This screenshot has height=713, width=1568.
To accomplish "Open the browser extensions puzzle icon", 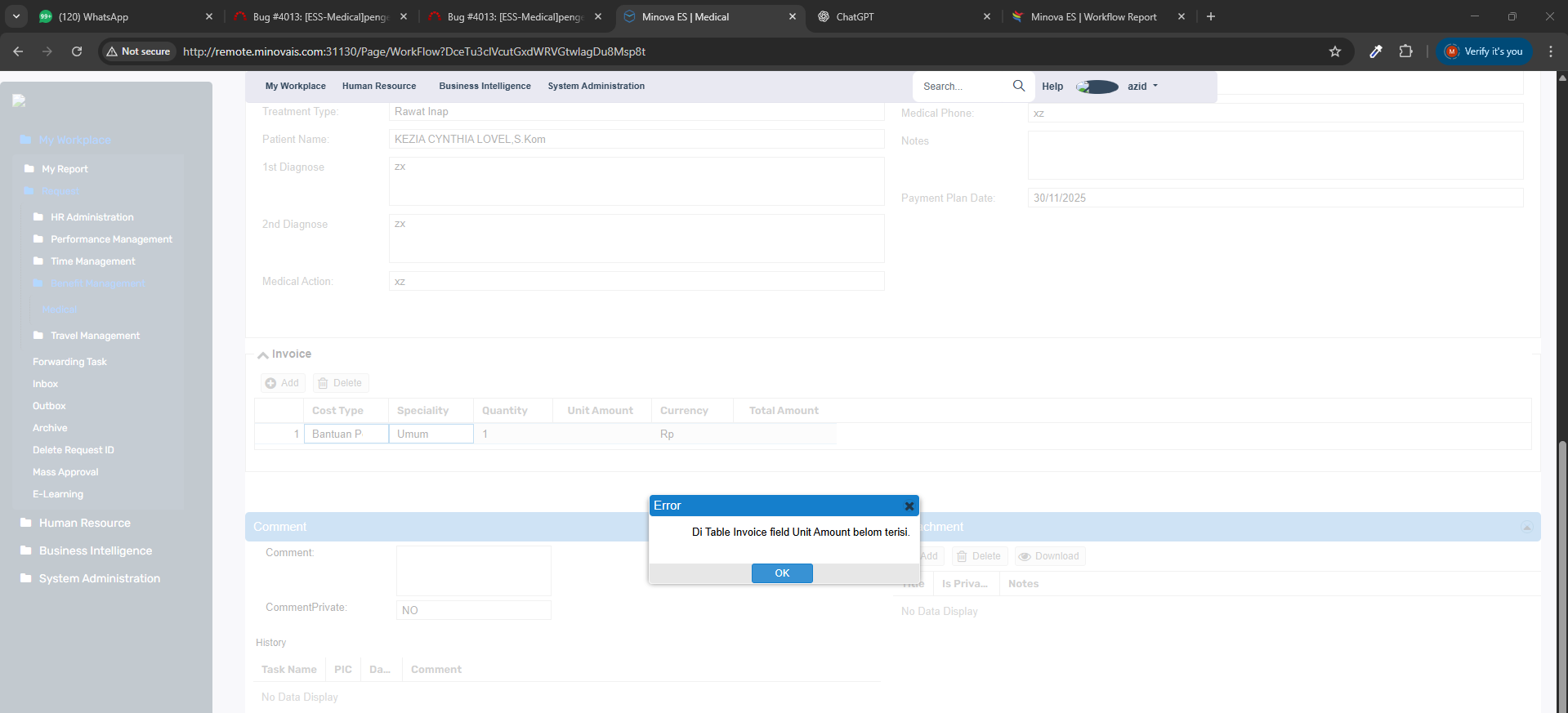I will point(1405,51).
